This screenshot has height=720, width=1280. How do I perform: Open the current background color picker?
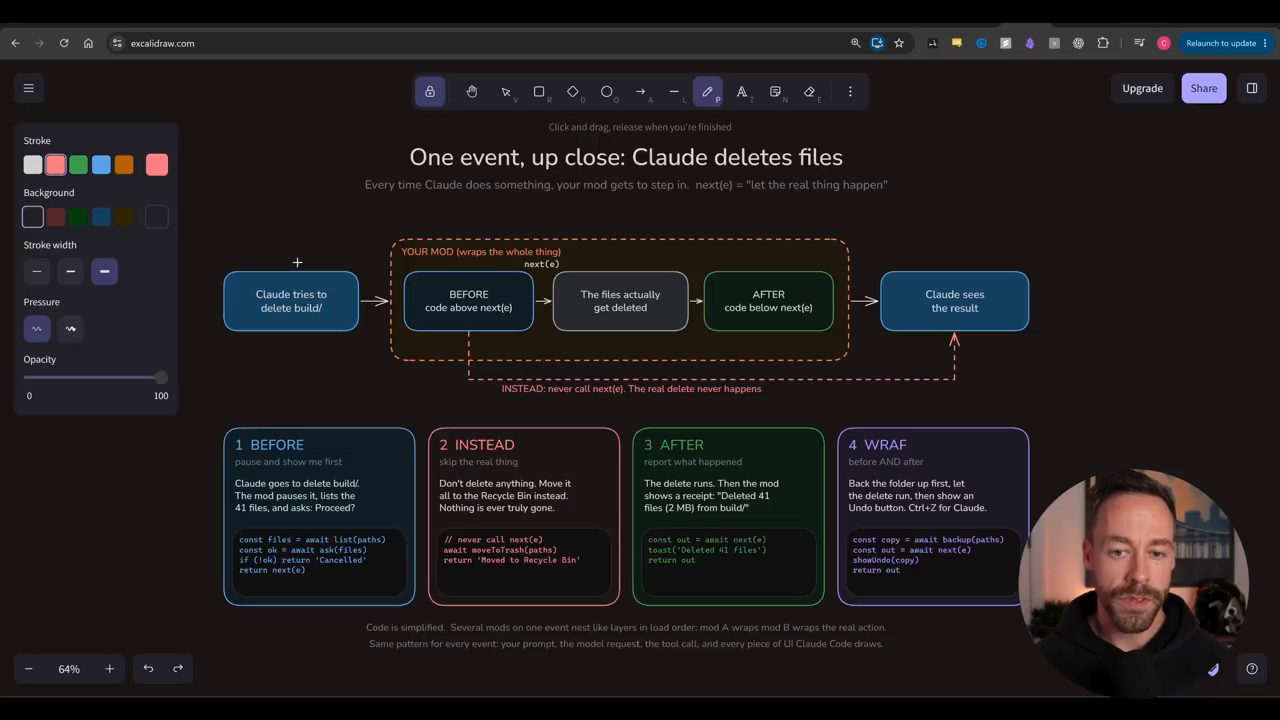(157, 217)
